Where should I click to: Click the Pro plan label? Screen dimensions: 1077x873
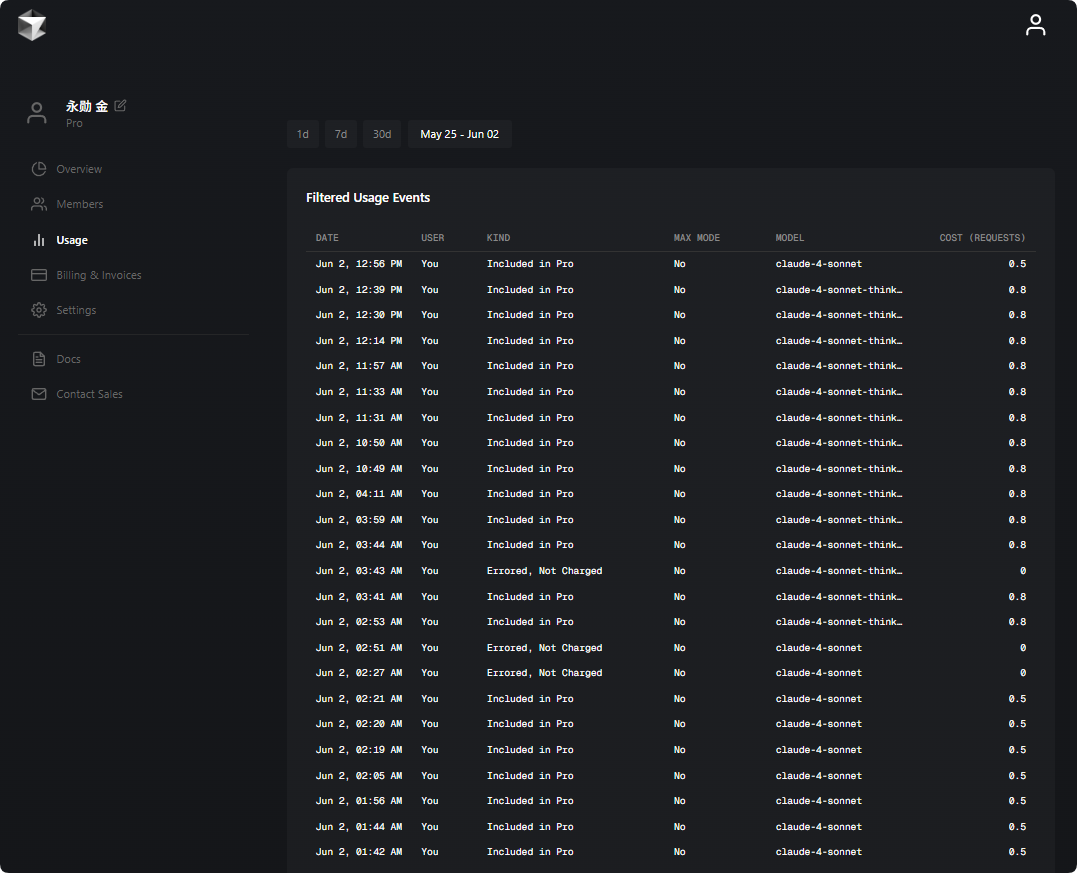74,123
